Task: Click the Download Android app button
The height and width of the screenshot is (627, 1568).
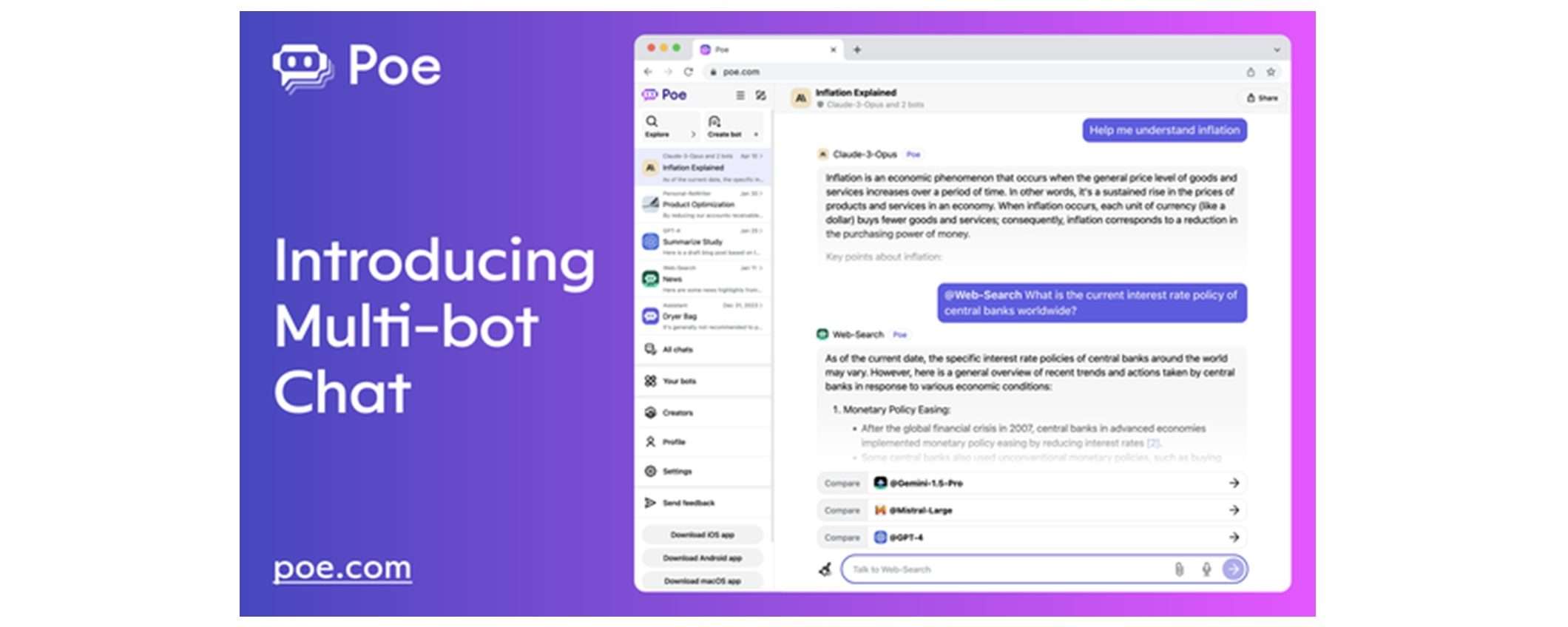Action: pyautogui.click(x=702, y=558)
